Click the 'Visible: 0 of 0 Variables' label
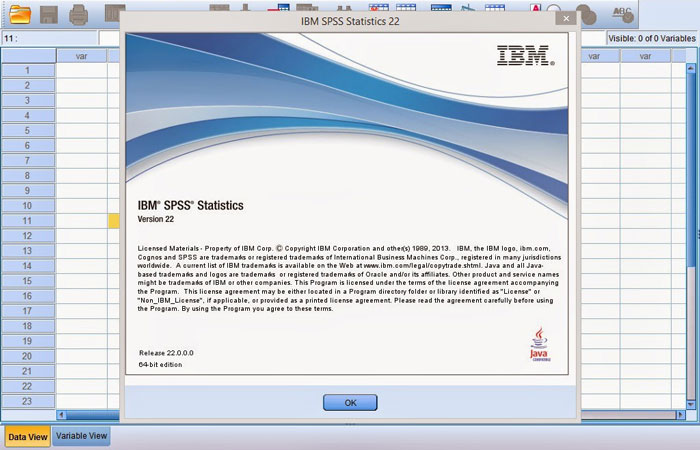 (x=652, y=38)
